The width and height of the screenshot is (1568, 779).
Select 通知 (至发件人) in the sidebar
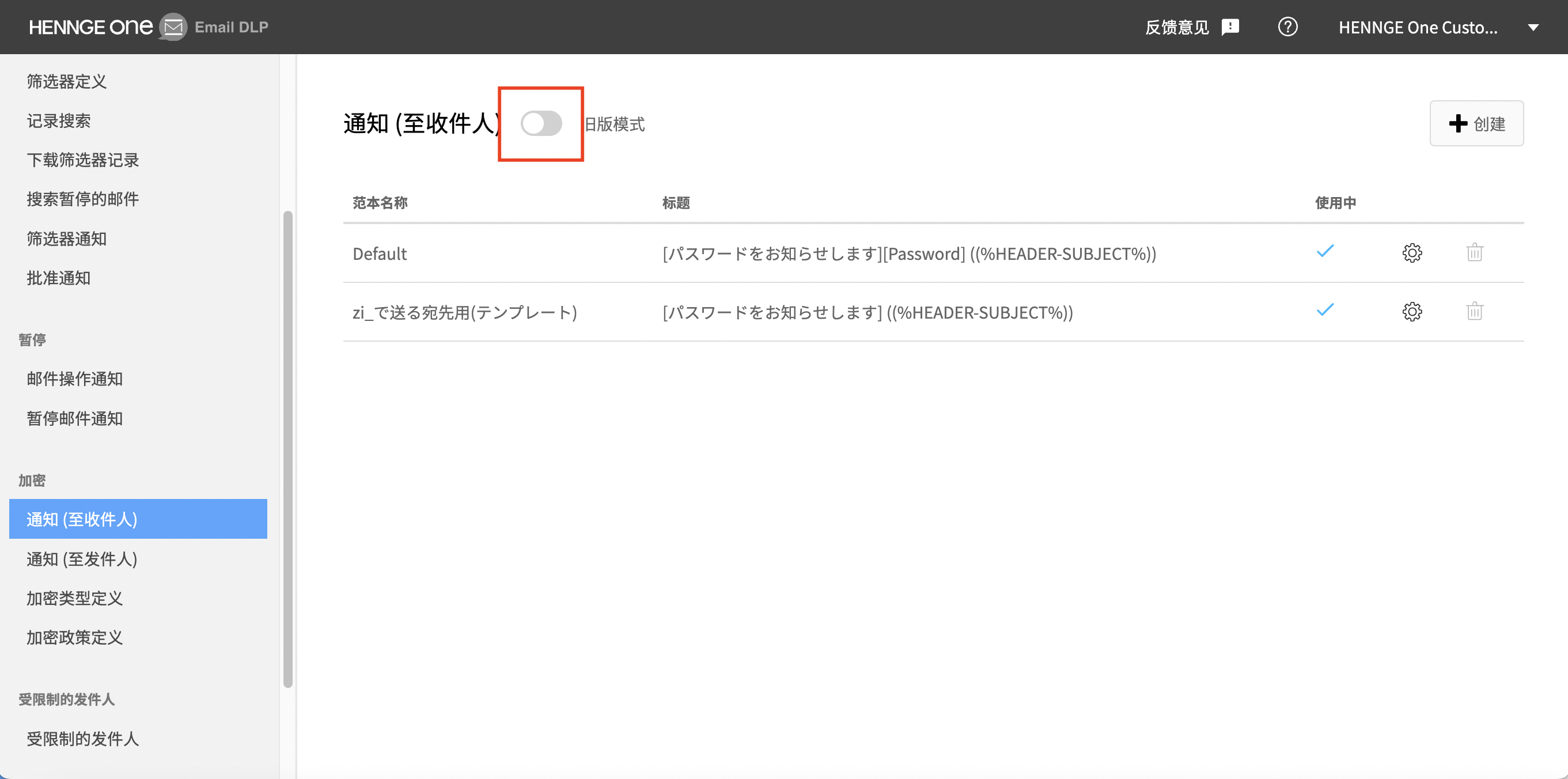[82, 558]
